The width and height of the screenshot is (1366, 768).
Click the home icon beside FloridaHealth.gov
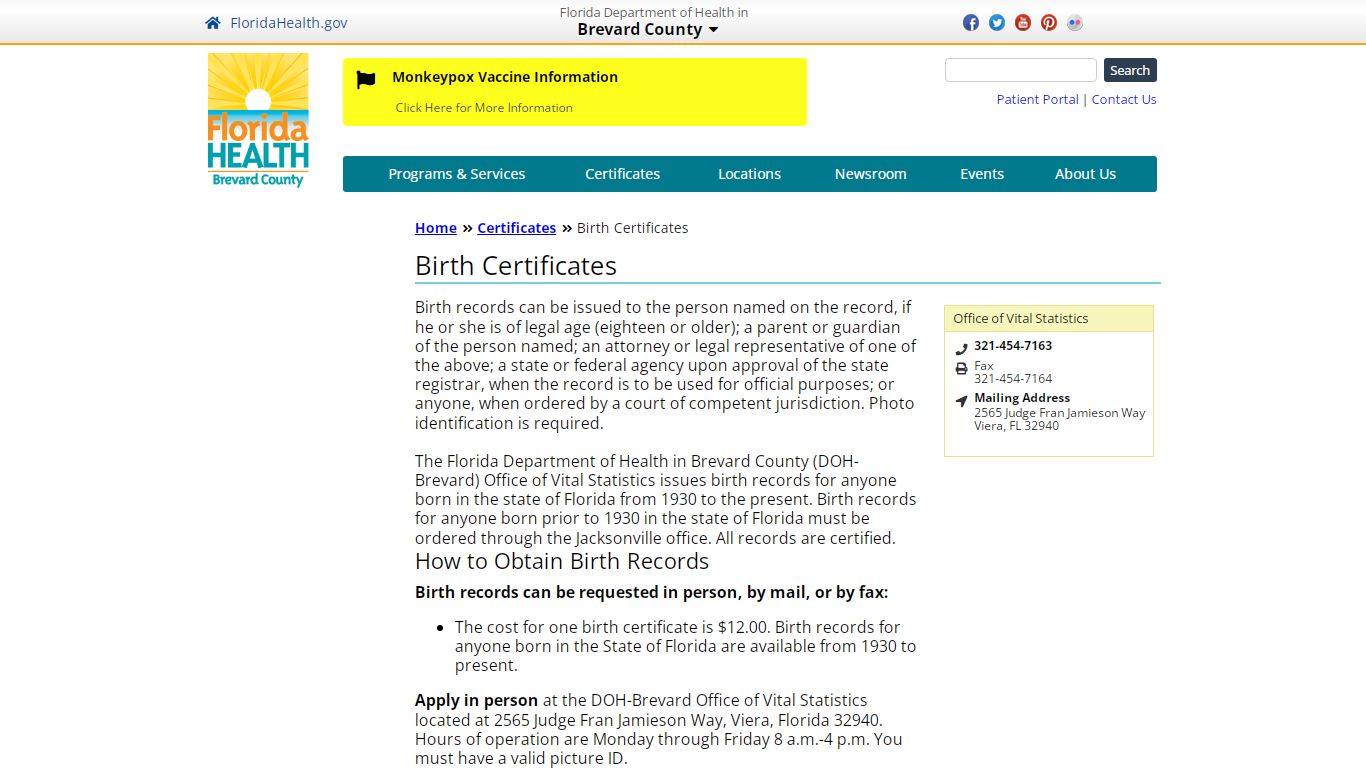coord(212,23)
